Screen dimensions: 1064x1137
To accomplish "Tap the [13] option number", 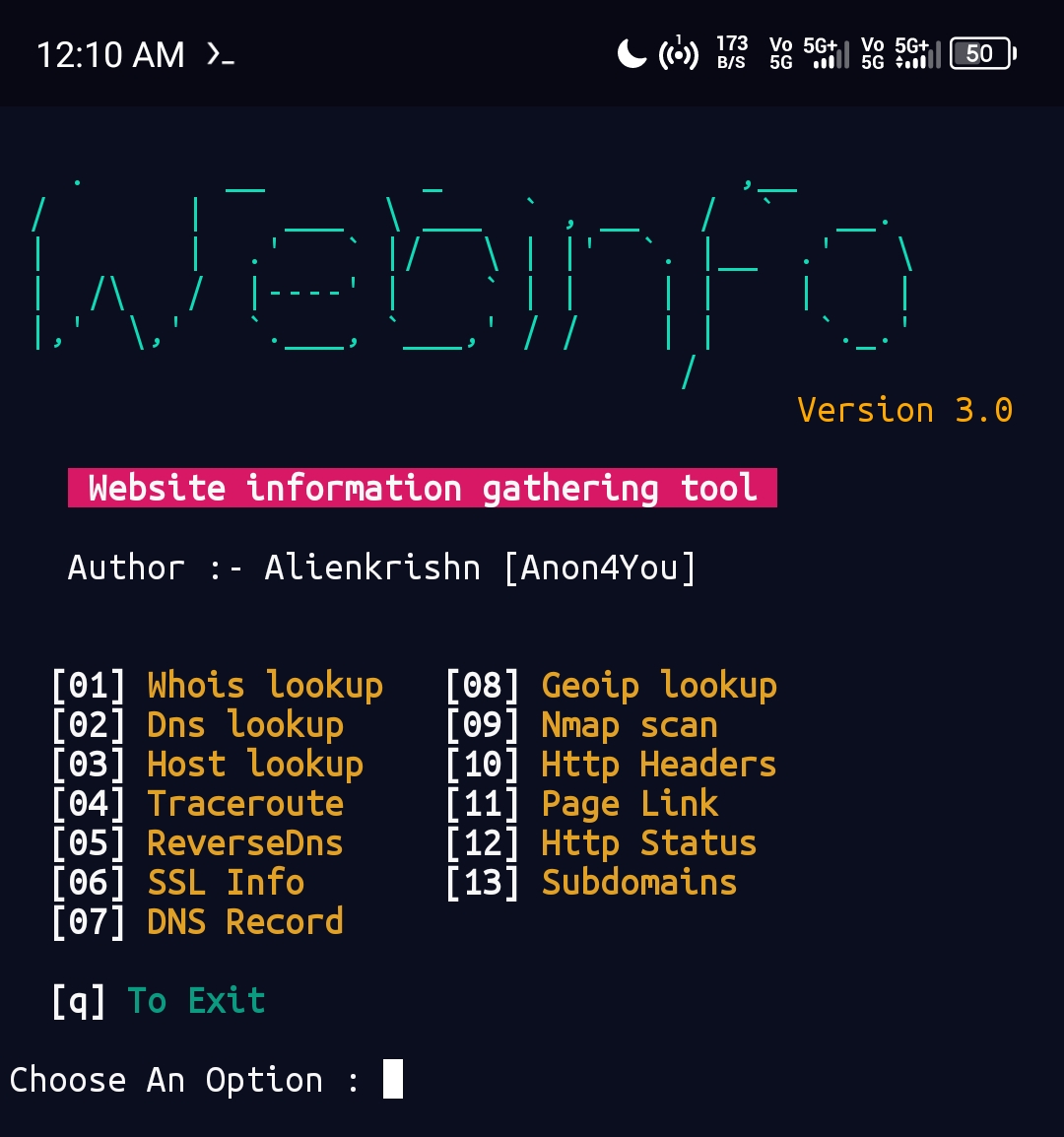I will (x=483, y=883).
